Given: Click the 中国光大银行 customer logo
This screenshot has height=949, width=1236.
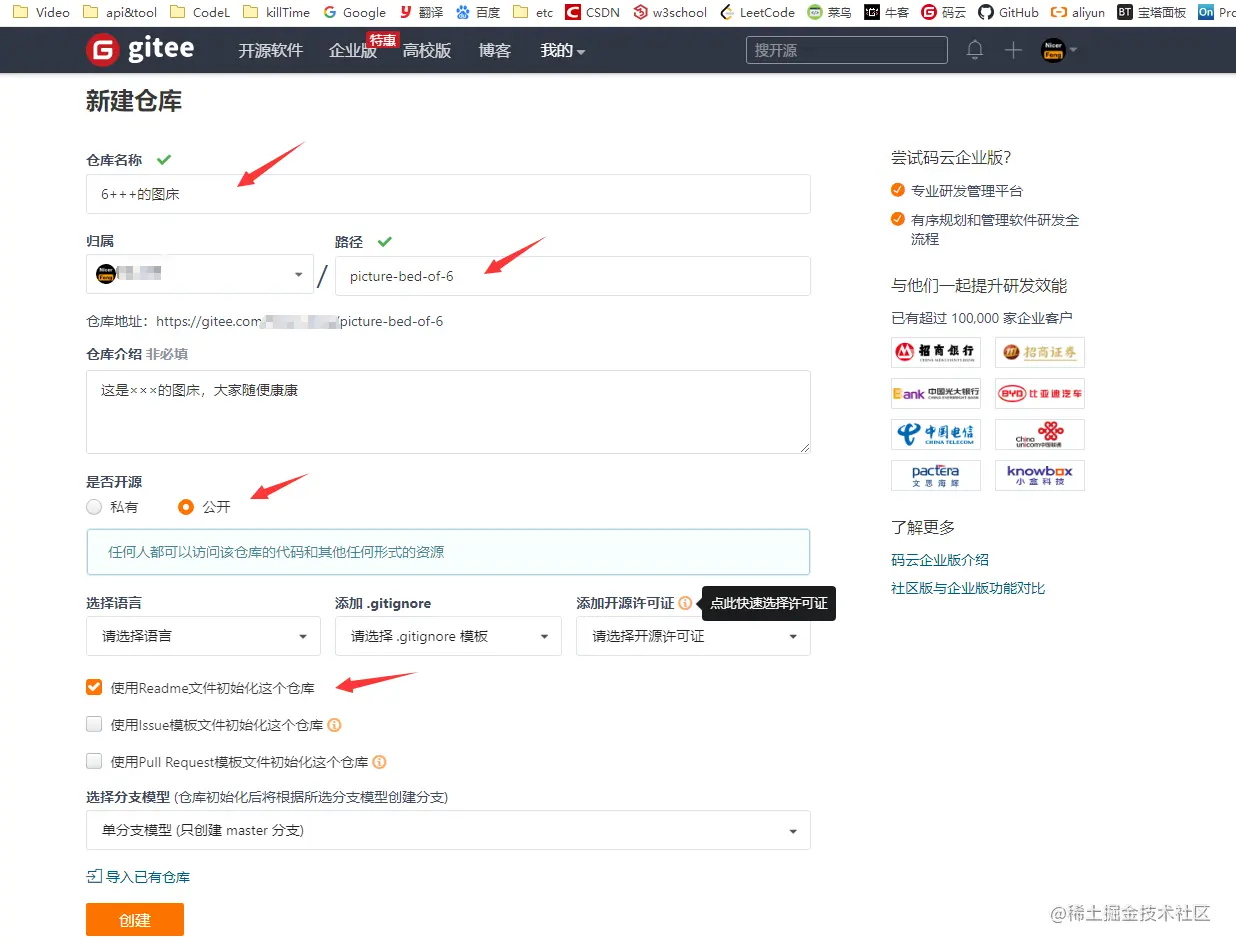Looking at the screenshot, I should click(x=936, y=393).
